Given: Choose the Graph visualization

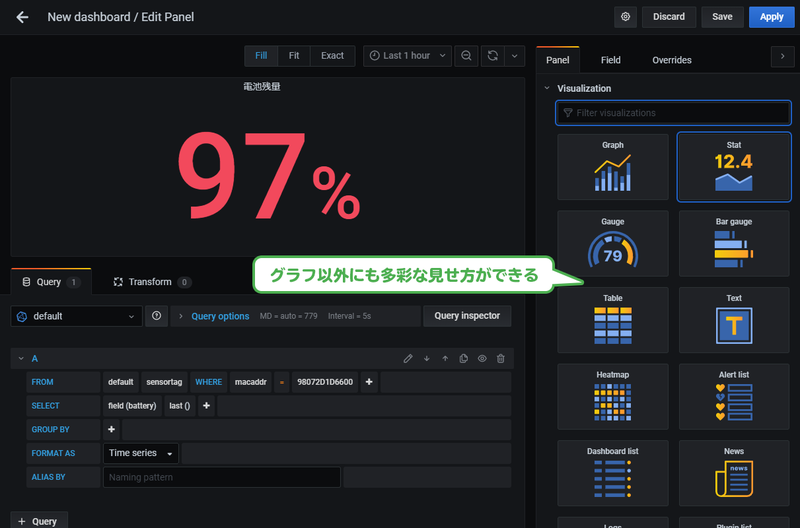Looking at the screenshot, I should 613,167.
